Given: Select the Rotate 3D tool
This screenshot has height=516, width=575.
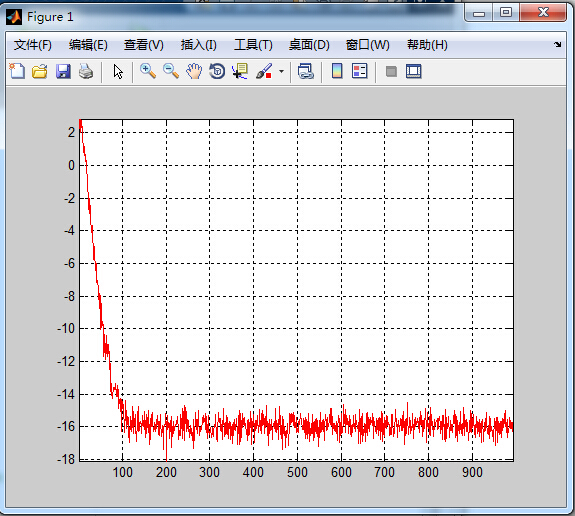Looking at the screenshot, I should pyautogui.click(x=217, y=71).
